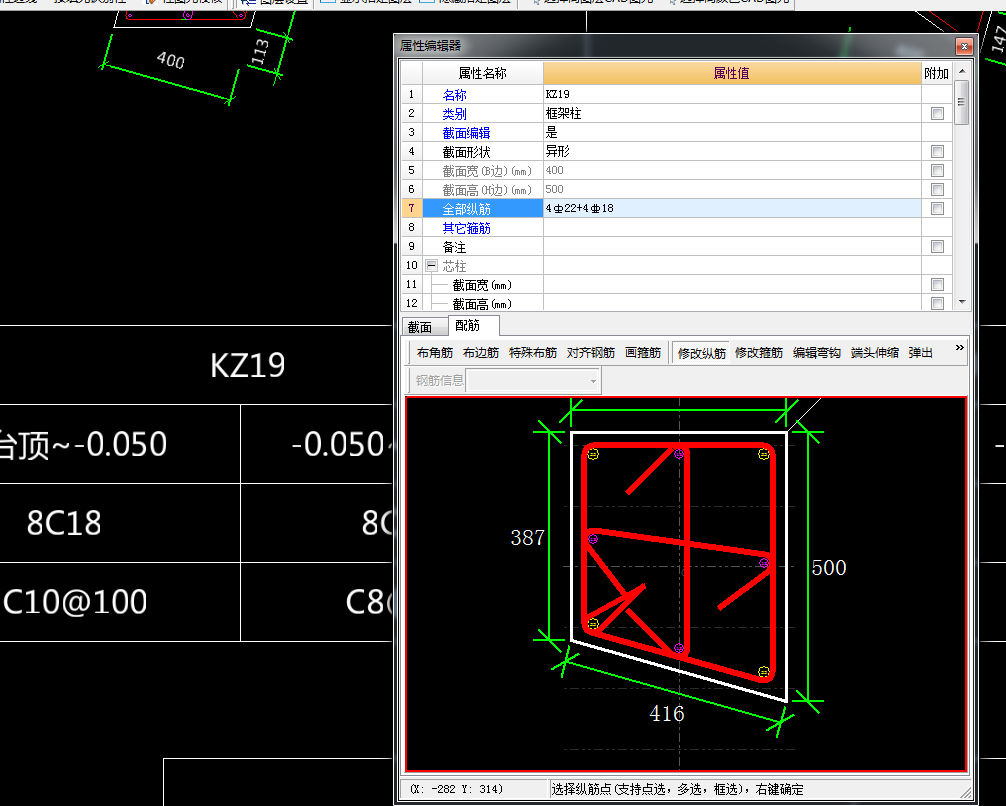Click the 387 dimension label
The width and height of the screenshot is (1006, 806).
point(527,538)
